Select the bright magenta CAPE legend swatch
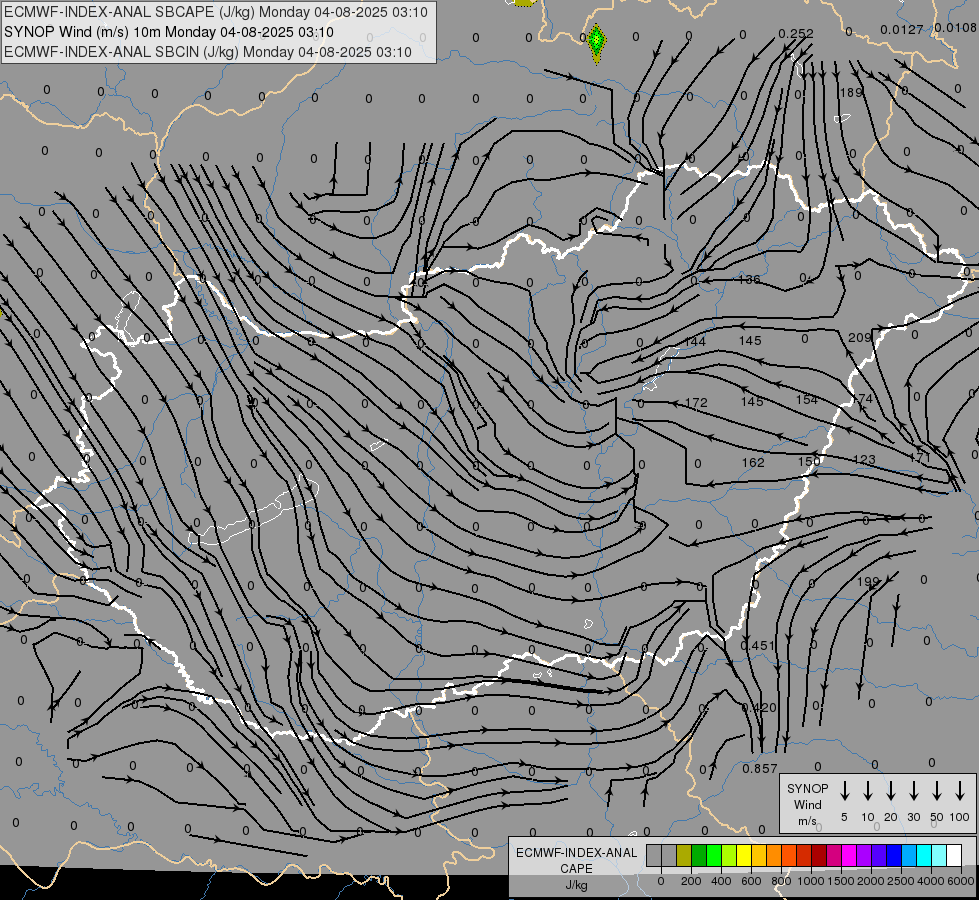 click(x=849, y=855)
